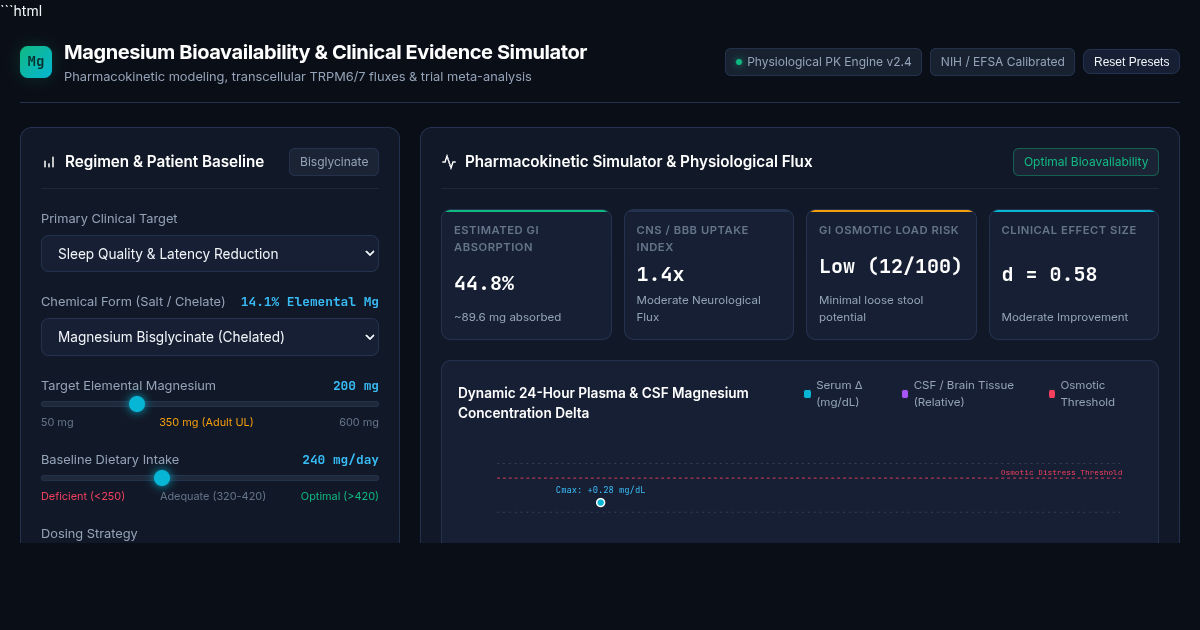This screenshot has width=1200, height=630.
Task: Click the chart title 'Dynamic 24-Hour Plasma & CSF'
Action: [603, 403]
